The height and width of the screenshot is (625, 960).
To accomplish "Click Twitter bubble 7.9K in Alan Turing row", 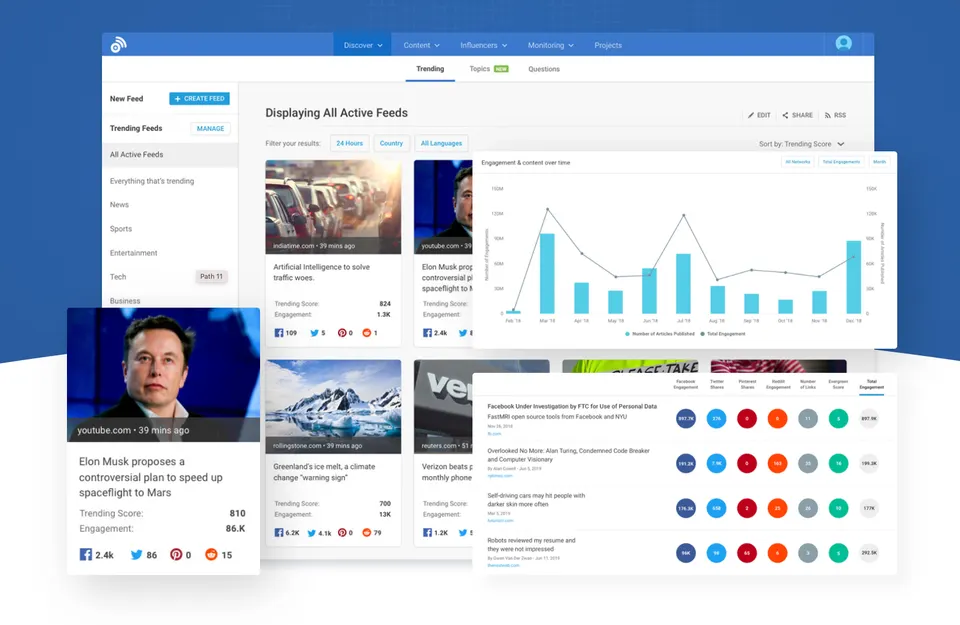I will coord(716,463).
